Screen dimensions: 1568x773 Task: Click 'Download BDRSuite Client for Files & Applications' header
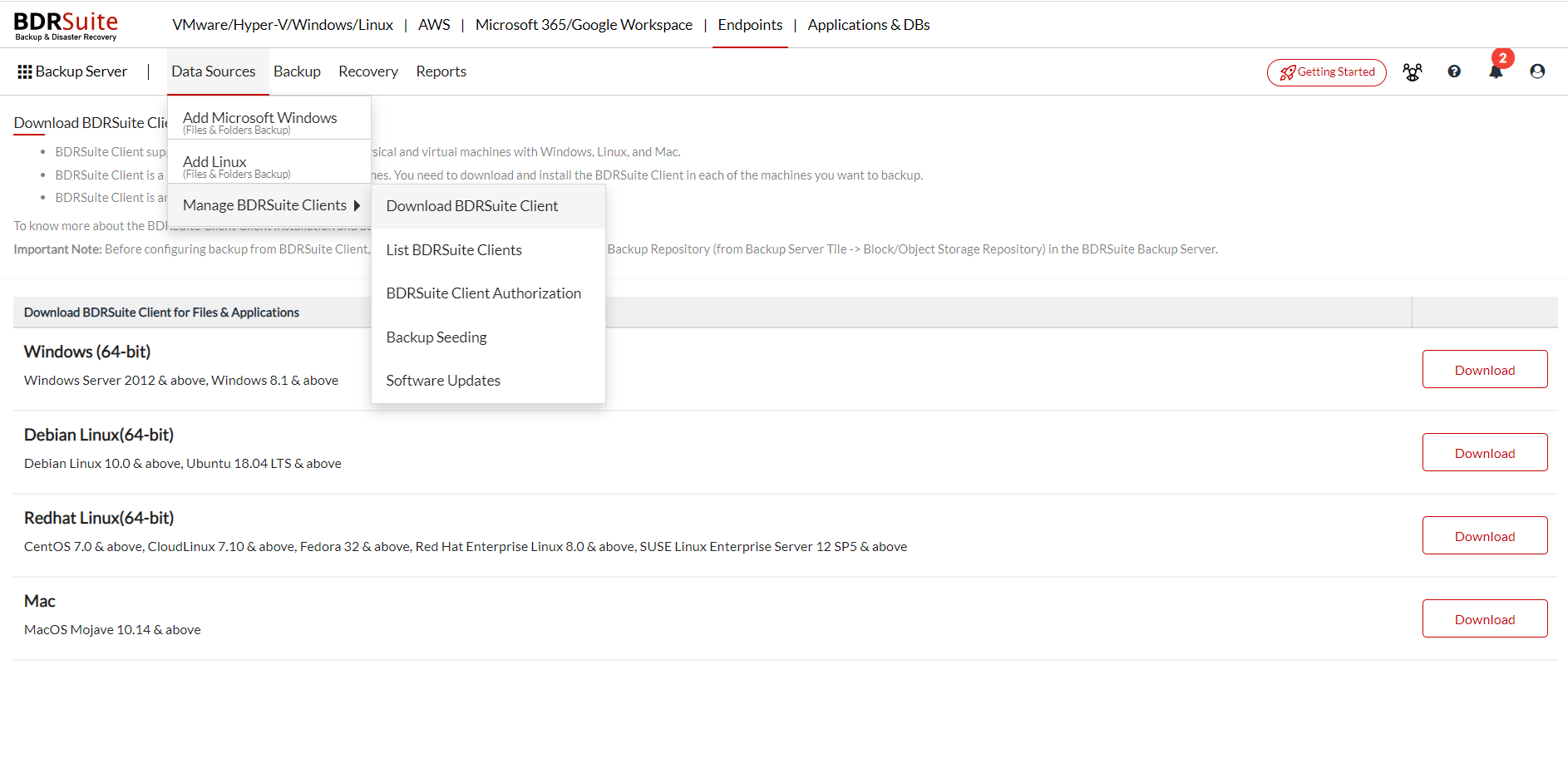pos(161,313)
